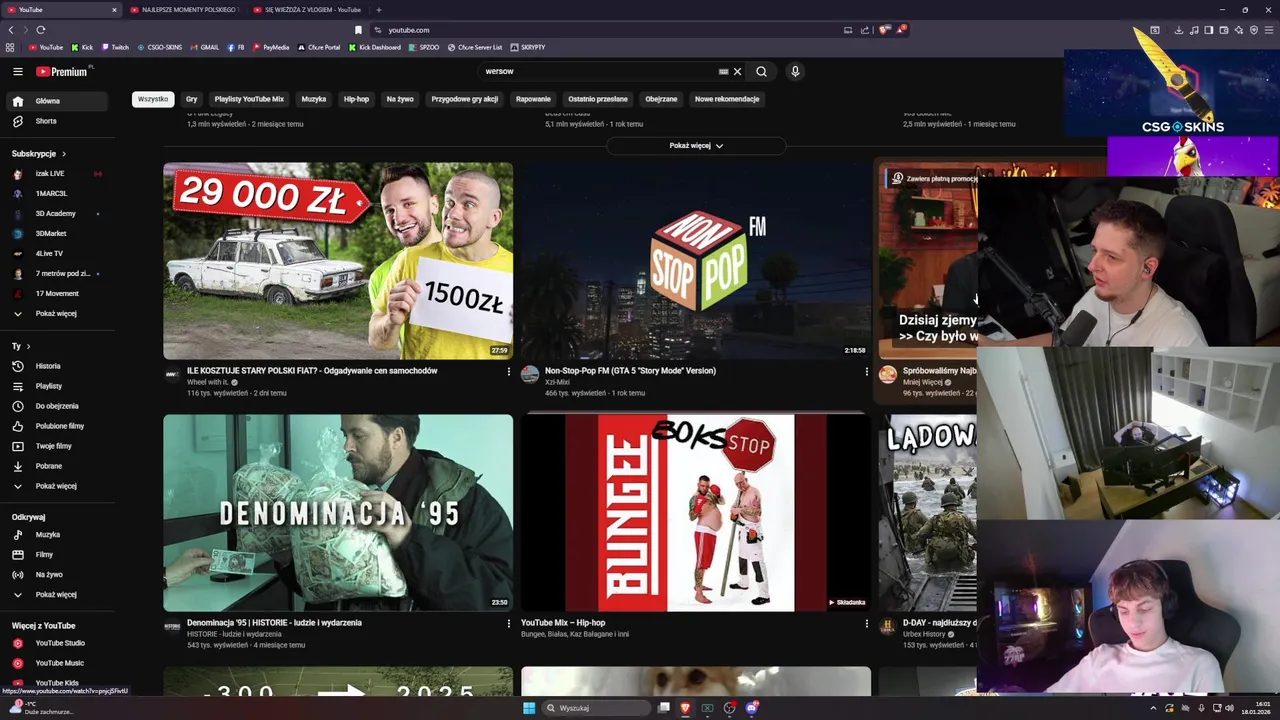This screenshot has width=1280, height=720.
Task: Open Na żywo under Odkrywaj
Action: [x=58, y=574]
